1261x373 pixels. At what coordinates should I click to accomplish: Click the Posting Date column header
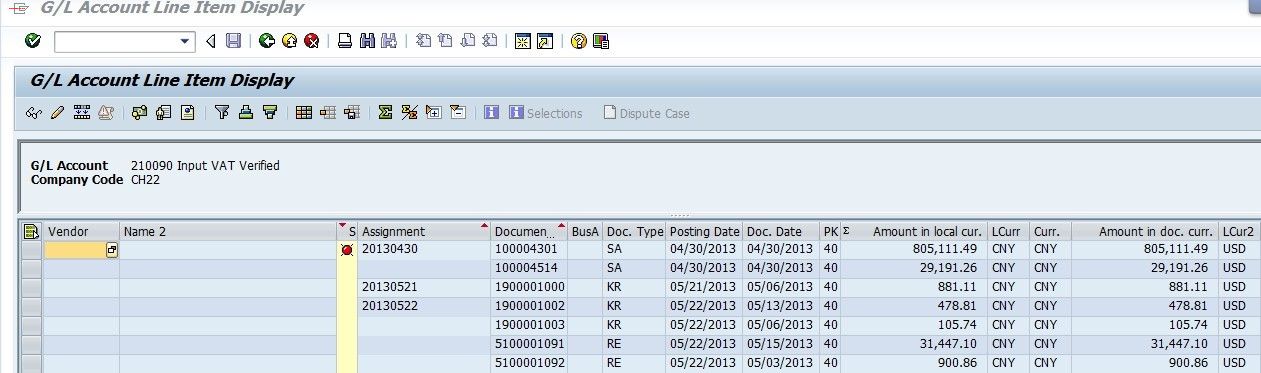[705, 231]
